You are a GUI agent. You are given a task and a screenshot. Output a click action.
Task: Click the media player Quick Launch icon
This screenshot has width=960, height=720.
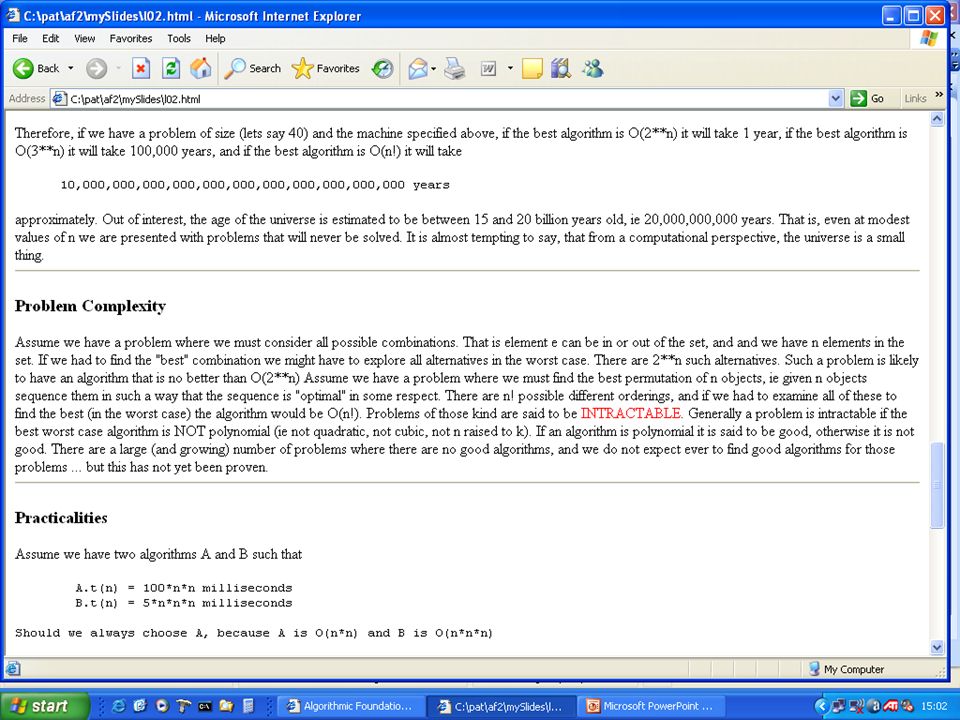pyautogui.click(x=162, y=706)
